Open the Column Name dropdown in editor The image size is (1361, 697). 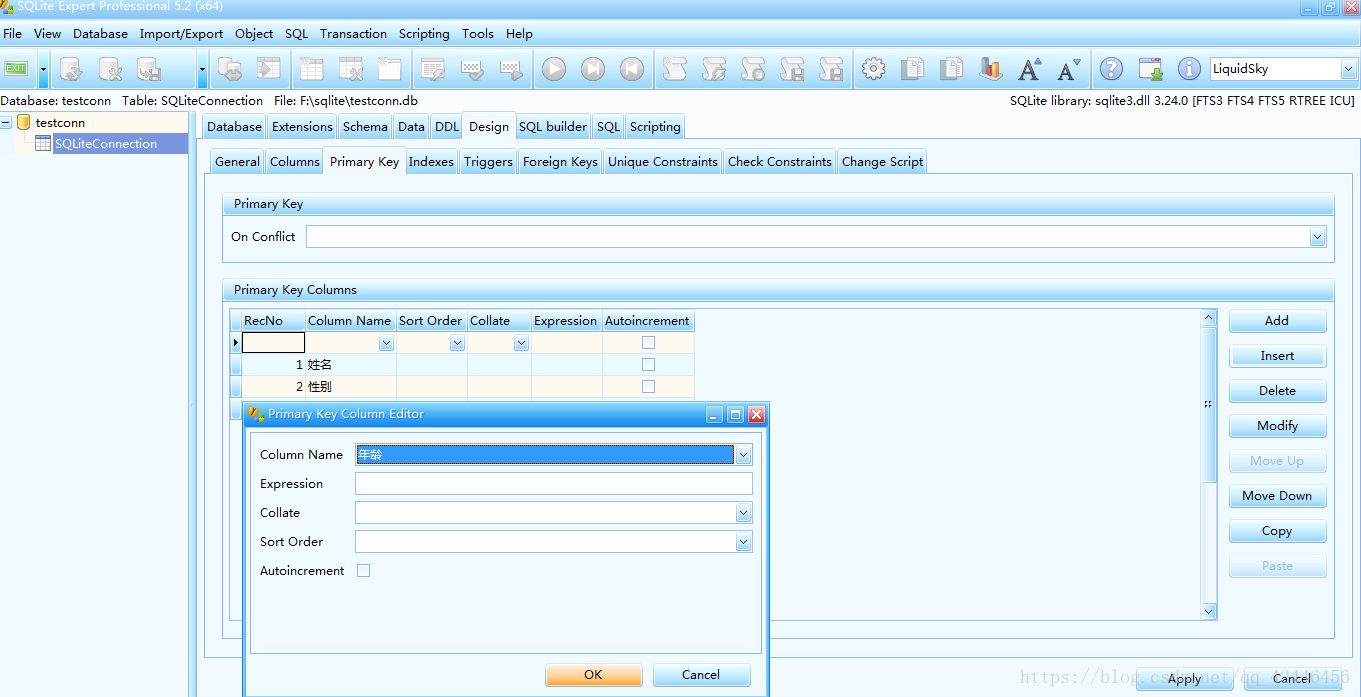743,455
